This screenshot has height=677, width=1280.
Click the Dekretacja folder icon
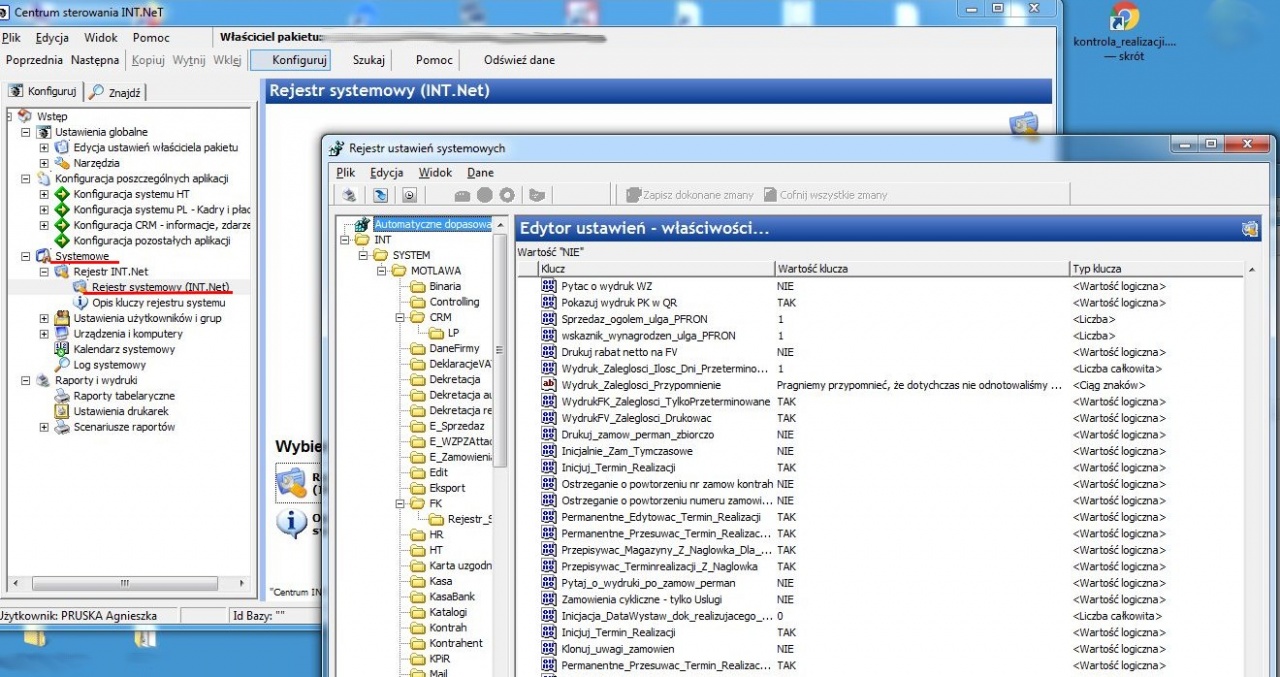418,380
